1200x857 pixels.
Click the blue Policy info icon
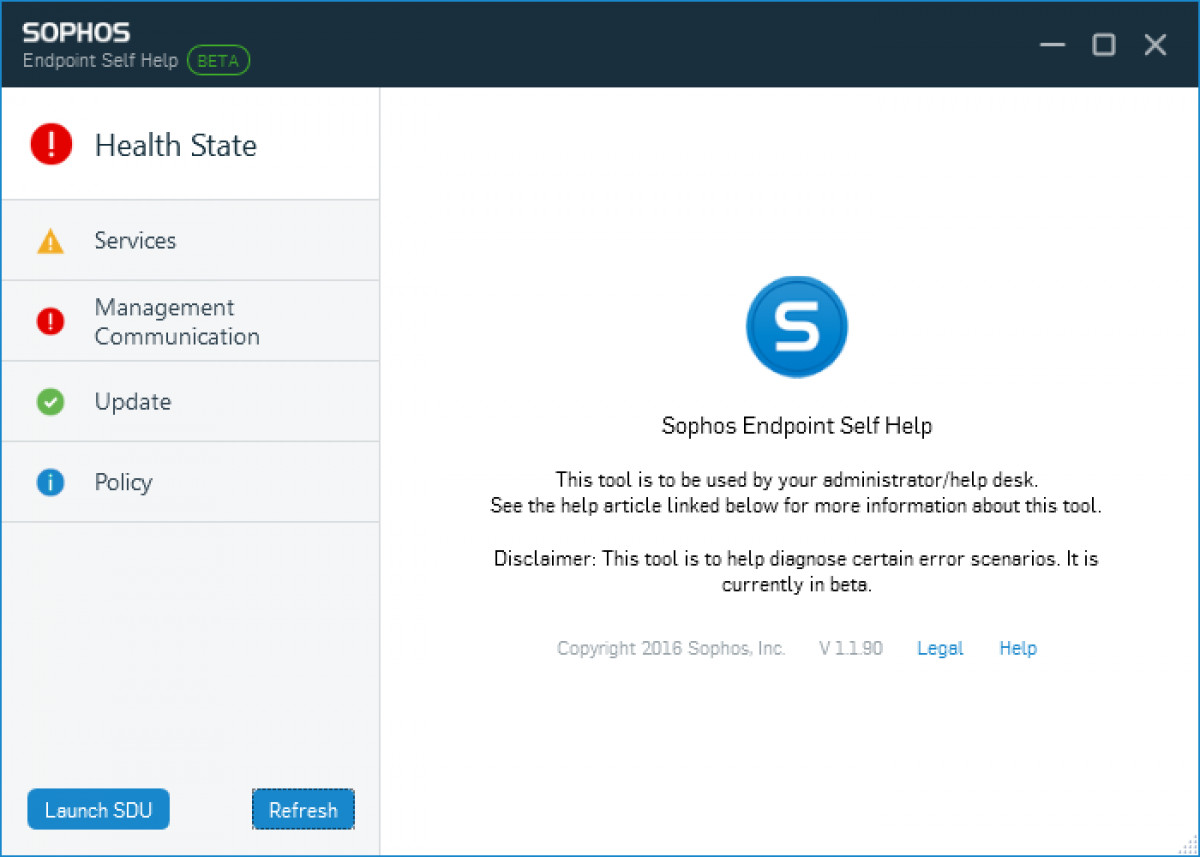(50, 483)
